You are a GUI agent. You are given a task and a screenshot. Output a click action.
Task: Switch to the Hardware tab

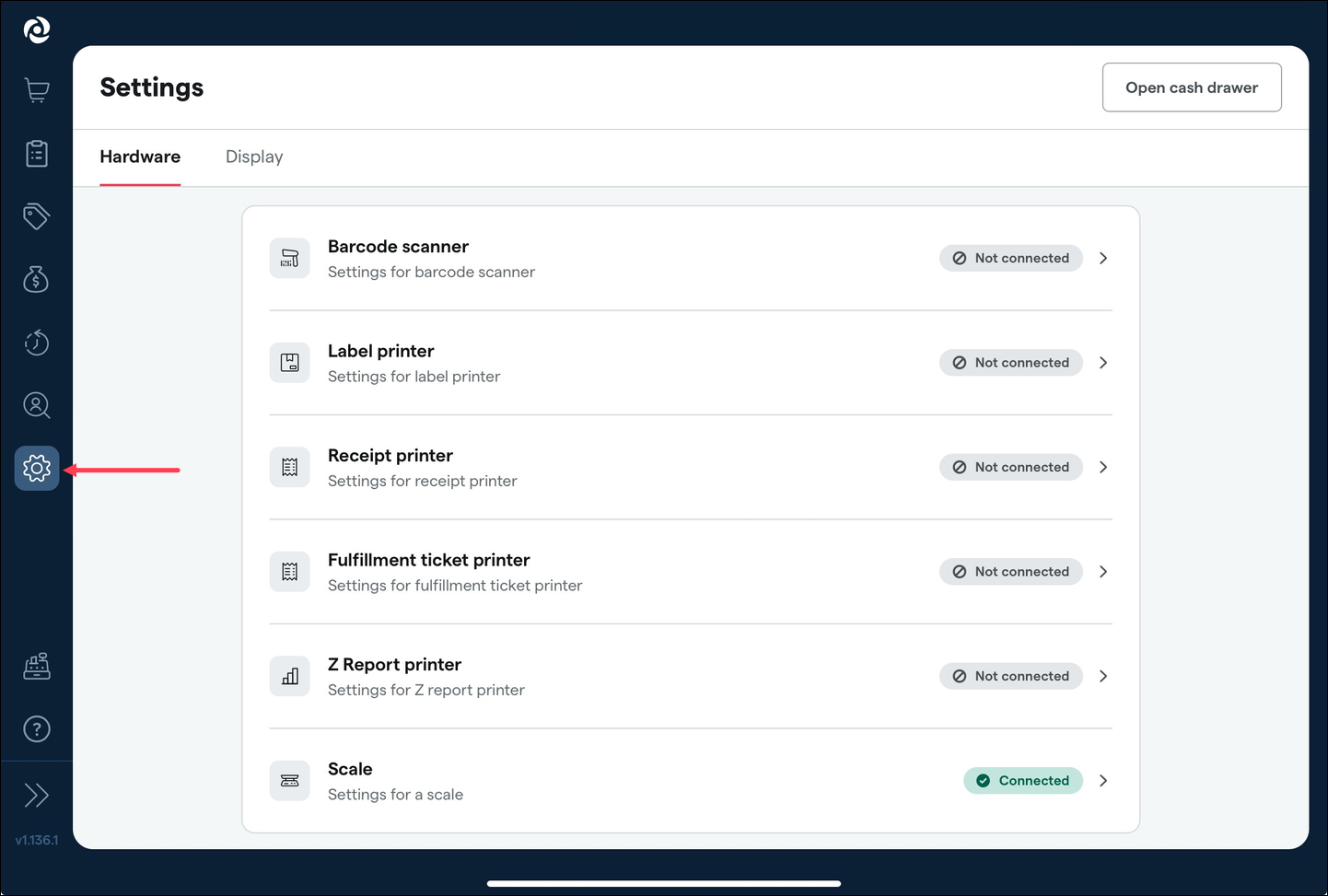click(x=140, y=157)
